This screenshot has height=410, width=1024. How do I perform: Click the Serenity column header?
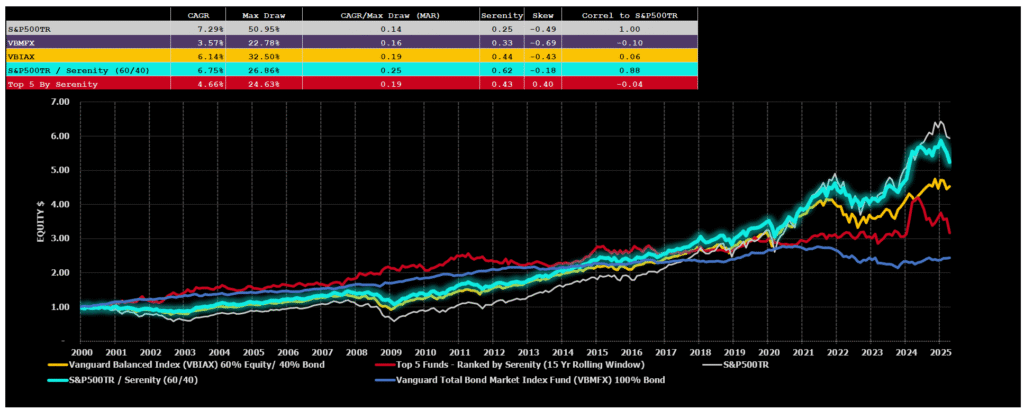[500, 16]
